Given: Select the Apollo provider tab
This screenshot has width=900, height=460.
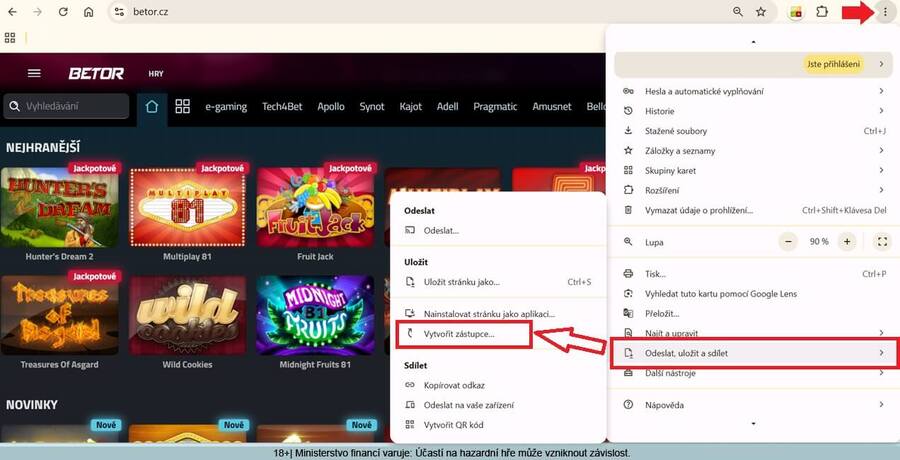Looking at the screenshot, I should coord(331,107).
